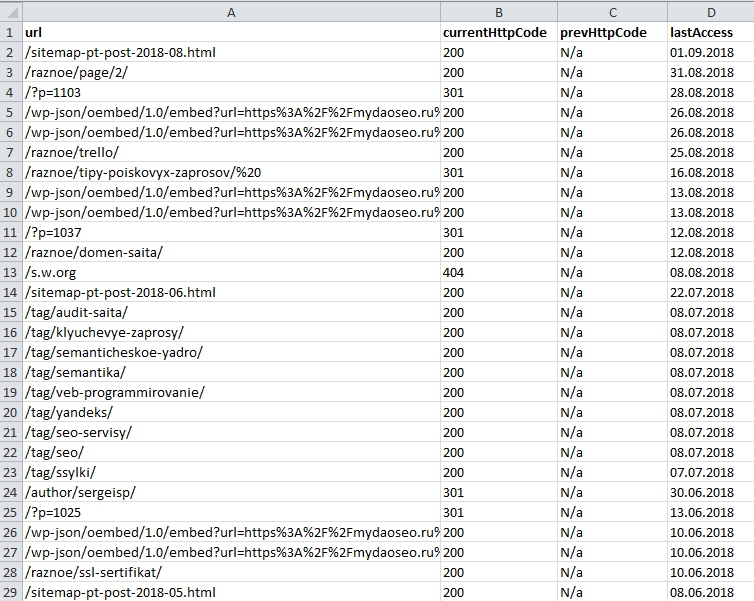Select cell /tag/semantika/
This screenshot has height=601, width=754.
click(231, 373)
